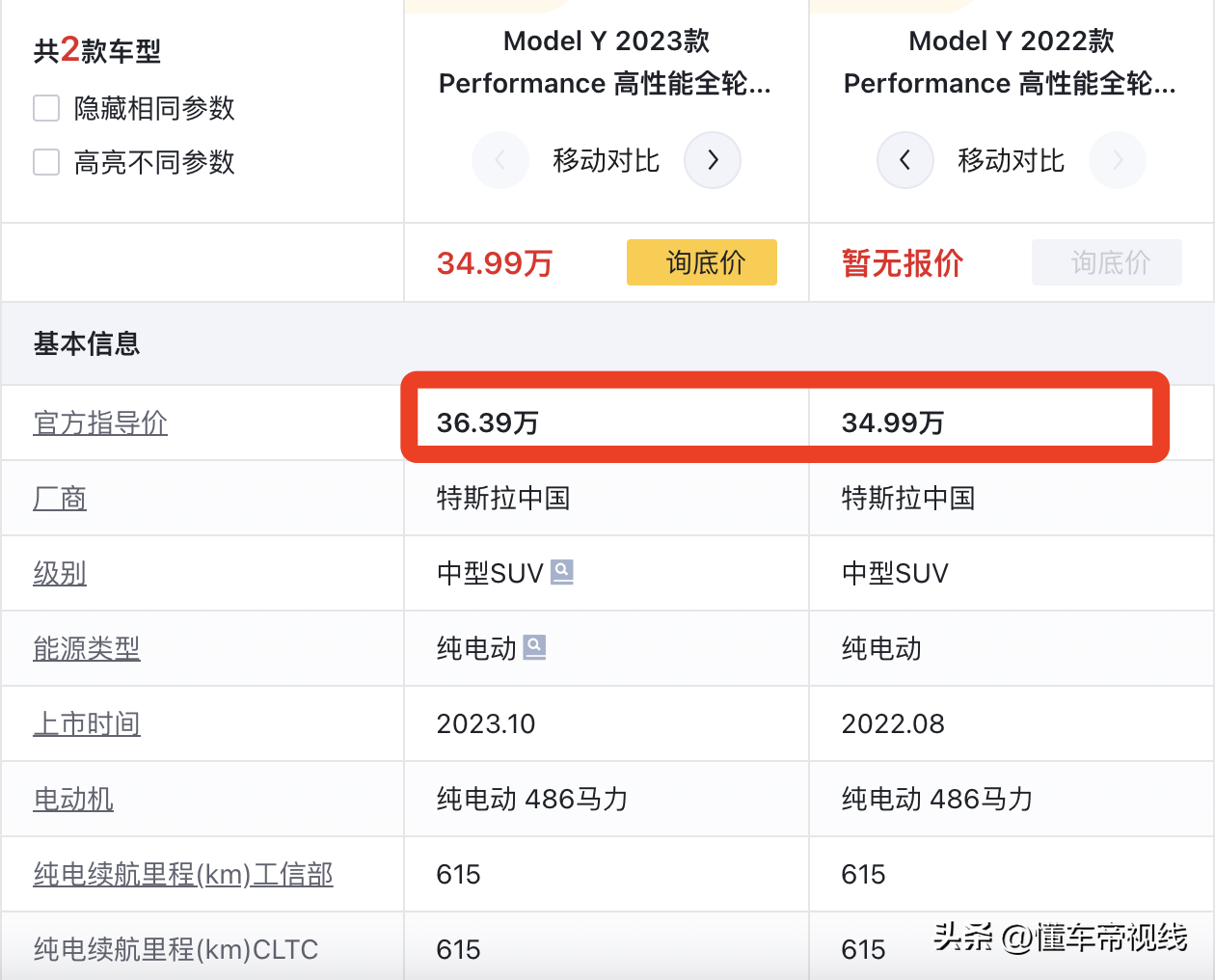
Task: Click disabled left arrow under Model Y 2023款
Action: click(x=500, y=160)
